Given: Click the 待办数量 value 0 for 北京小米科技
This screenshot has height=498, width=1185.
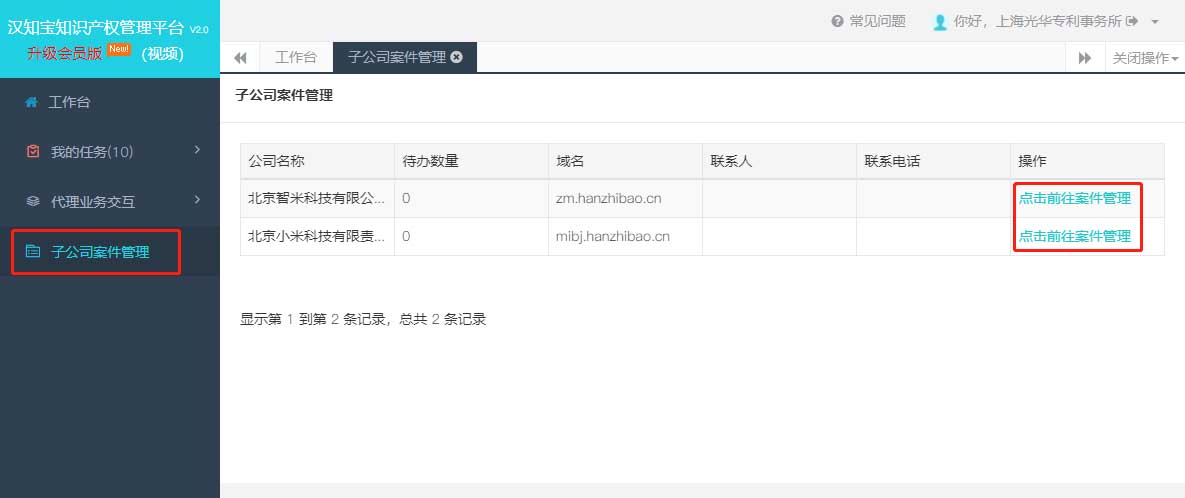Looking at the screenshot, I should [x=407, y=237].
